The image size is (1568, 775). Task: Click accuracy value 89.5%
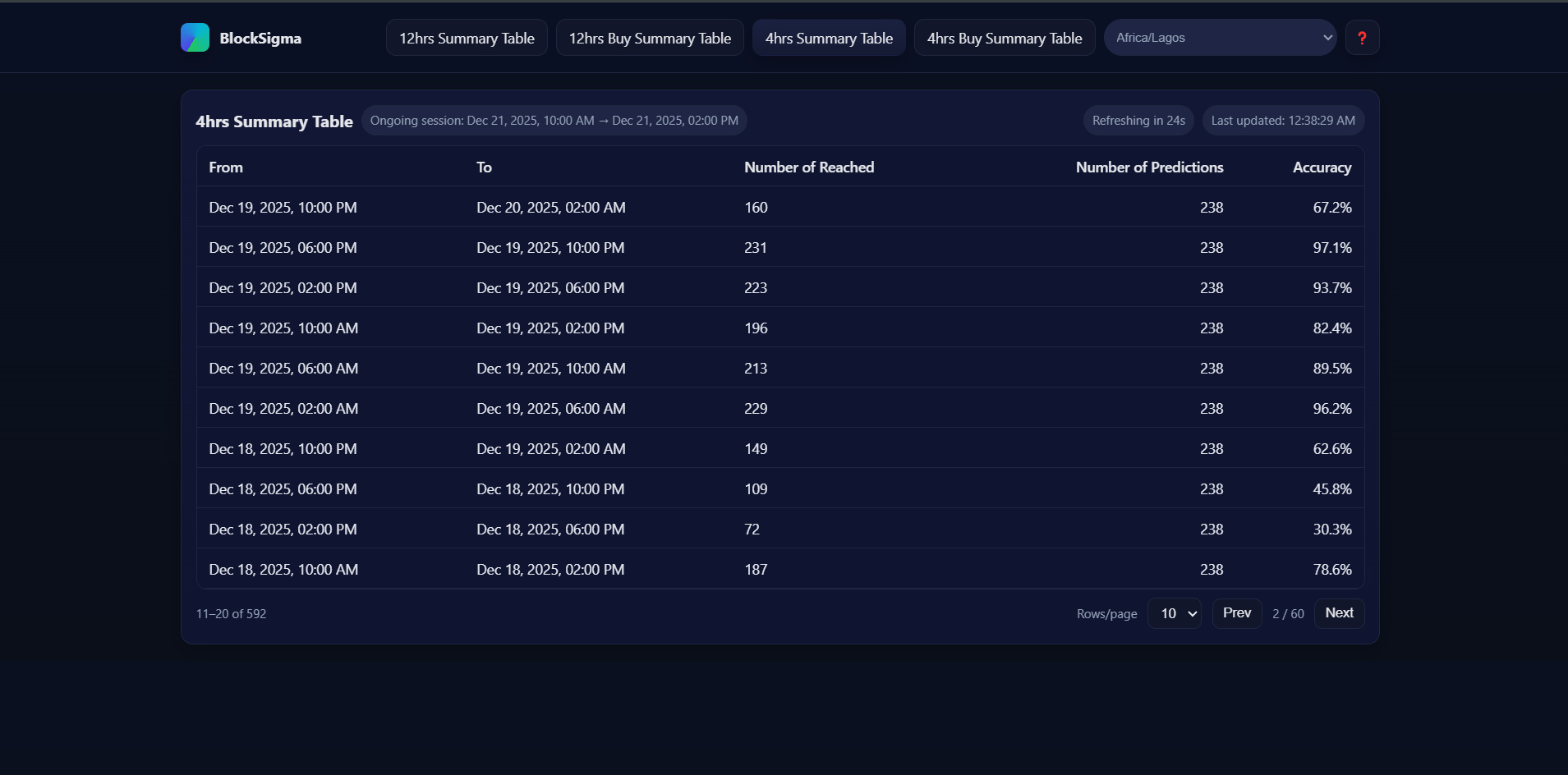coord(1332,369)
